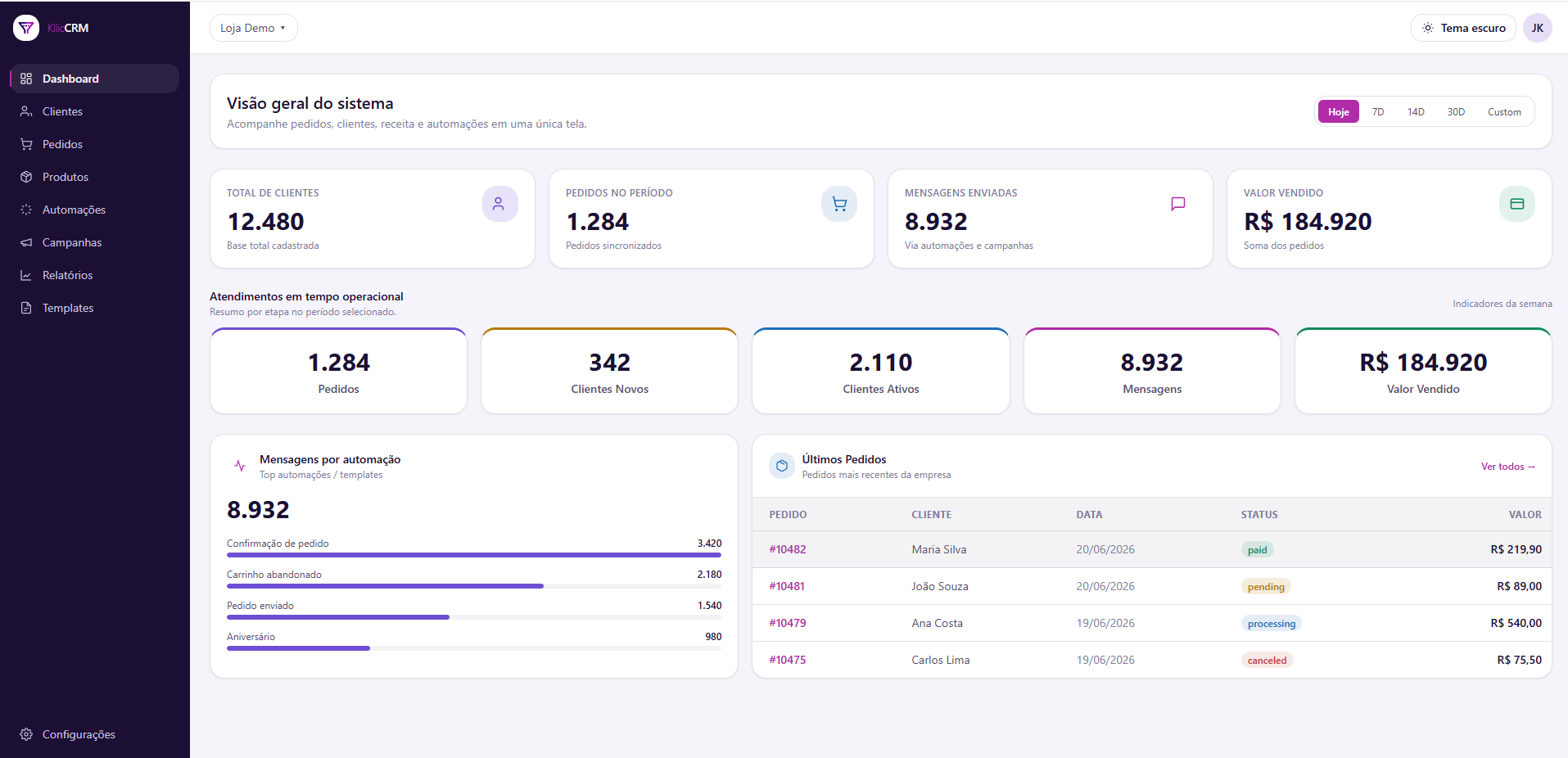The width and height of the screenshot is (1568, 758).
Task: Click the Indicadores da semana text
Action: click(1502, 304)
